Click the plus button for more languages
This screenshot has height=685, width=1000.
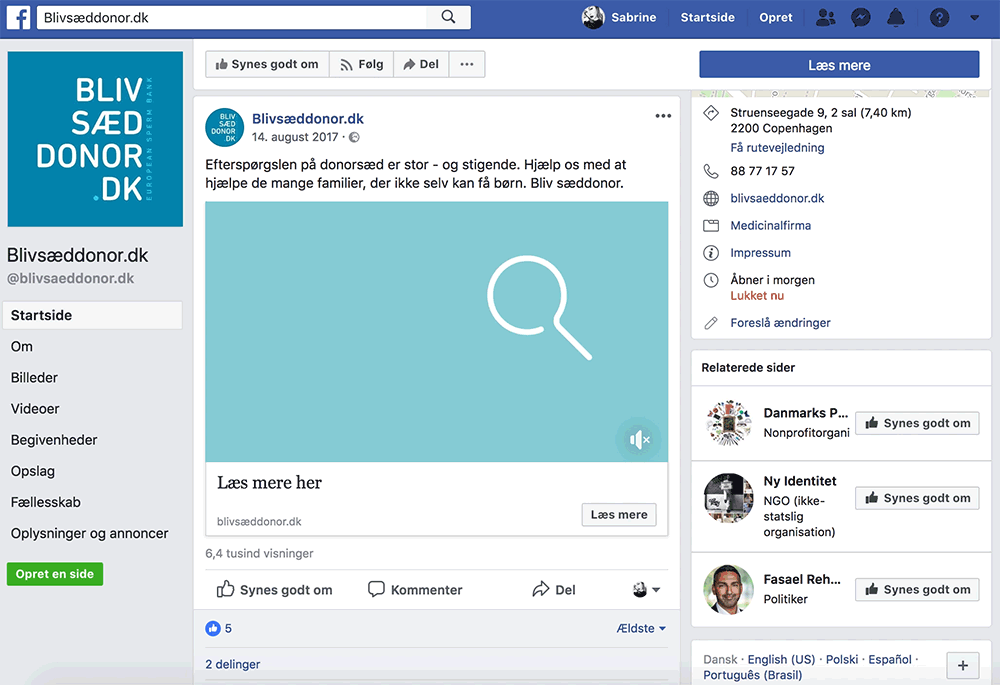tap(962, 666)
